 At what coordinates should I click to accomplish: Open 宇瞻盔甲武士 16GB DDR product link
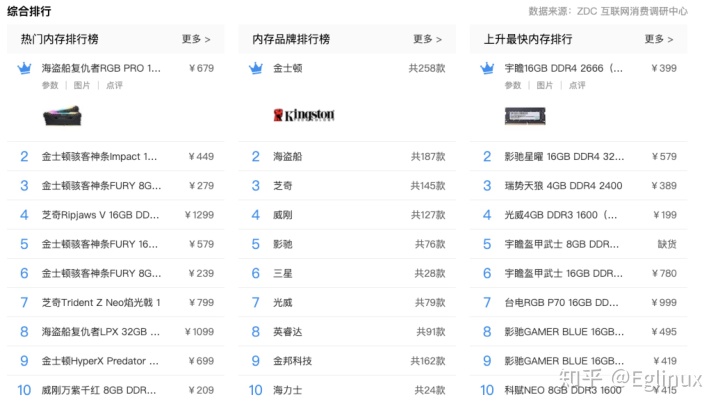(x=563, y=274)
